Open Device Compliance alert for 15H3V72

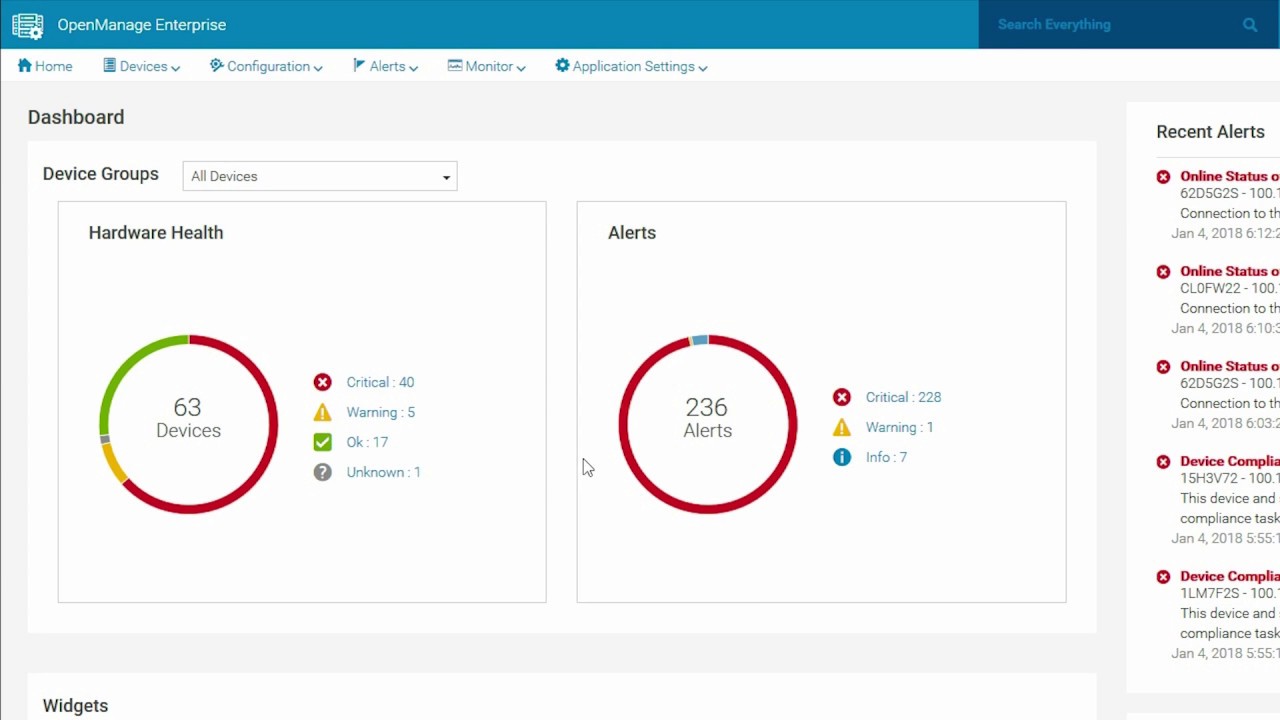coord(1229,461)
